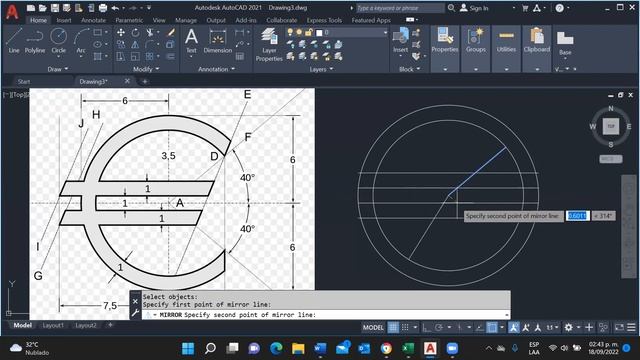Toggle drawing grid display in status bar

tap(393, 327)
